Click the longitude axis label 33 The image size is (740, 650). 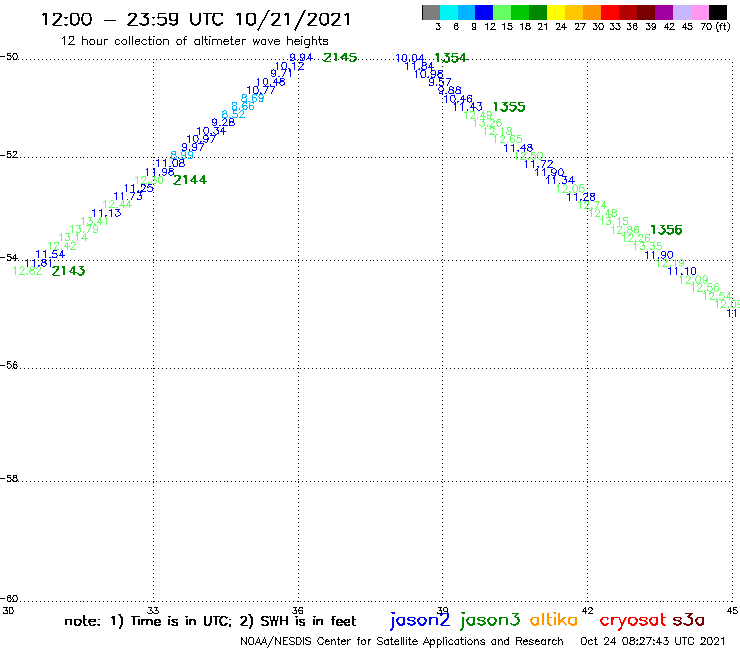(153, 611)
